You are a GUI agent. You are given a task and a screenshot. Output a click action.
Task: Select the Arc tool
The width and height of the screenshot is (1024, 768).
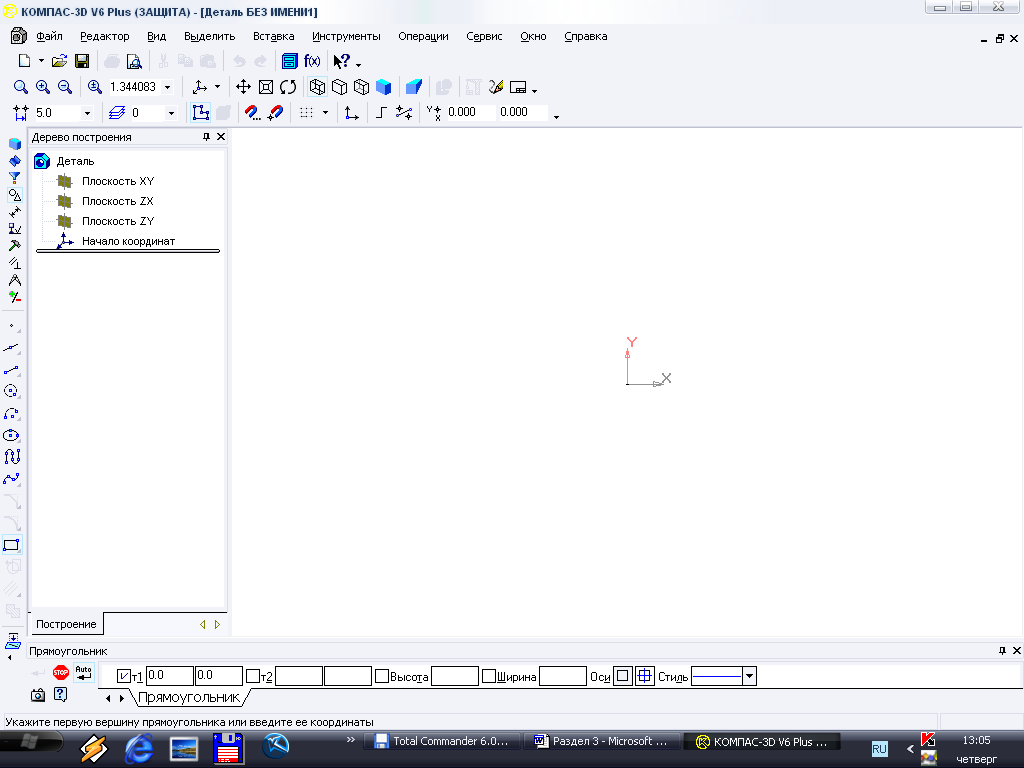[x=11, y=413]
